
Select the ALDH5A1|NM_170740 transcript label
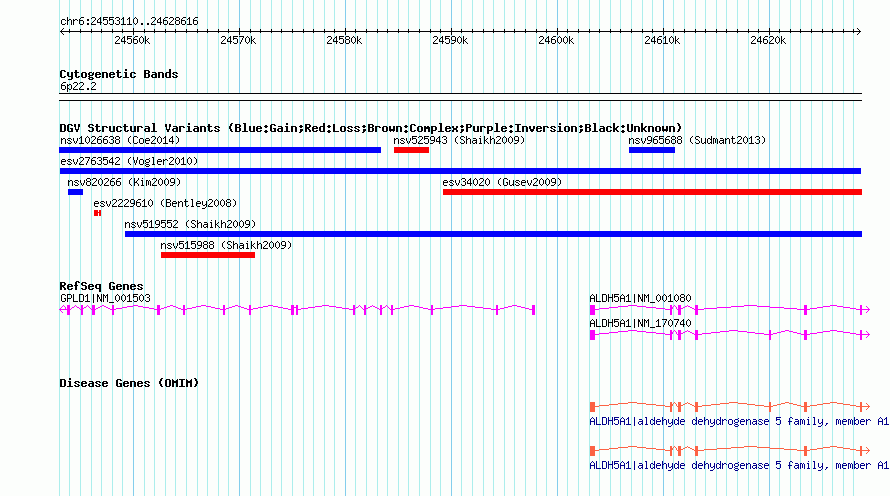pos(640,323)
